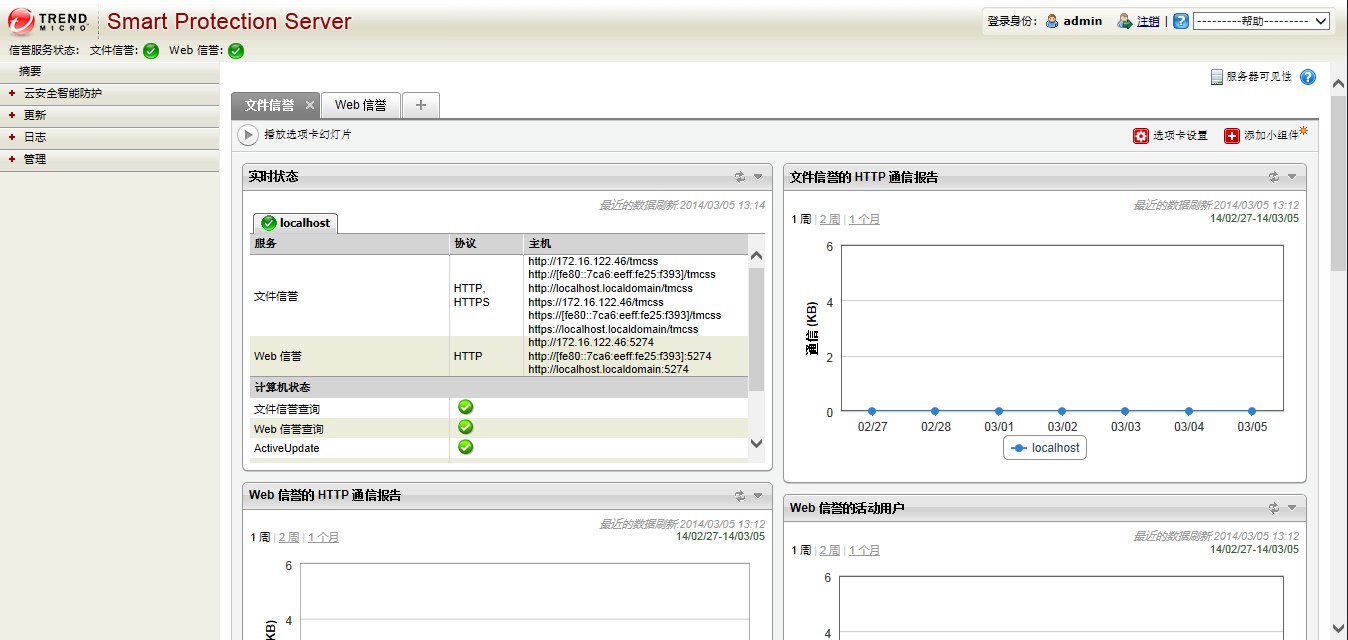
Task: Click the help question icon in header
Action: tap(1181, 21)
